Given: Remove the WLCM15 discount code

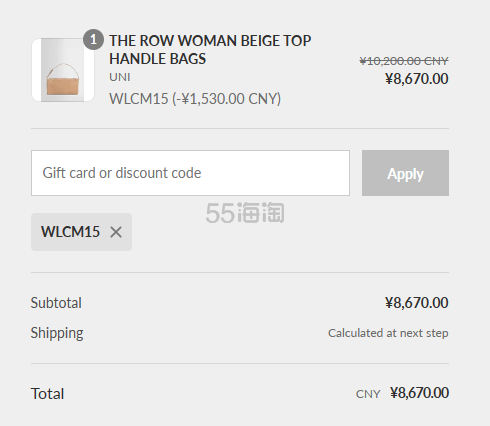Looking at the screenshot, I should tap(116, 232).
